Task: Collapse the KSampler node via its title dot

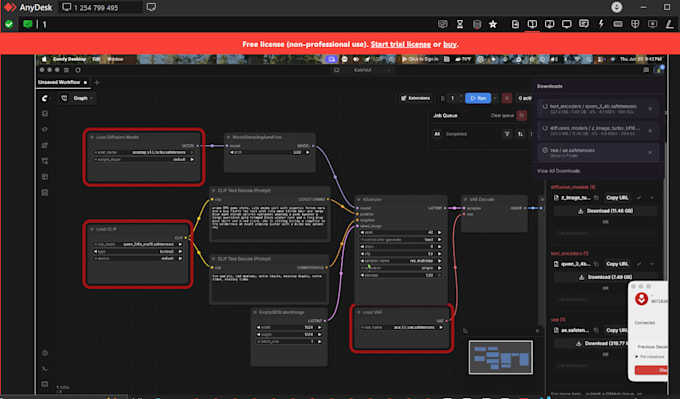Action: coord(359,200)
